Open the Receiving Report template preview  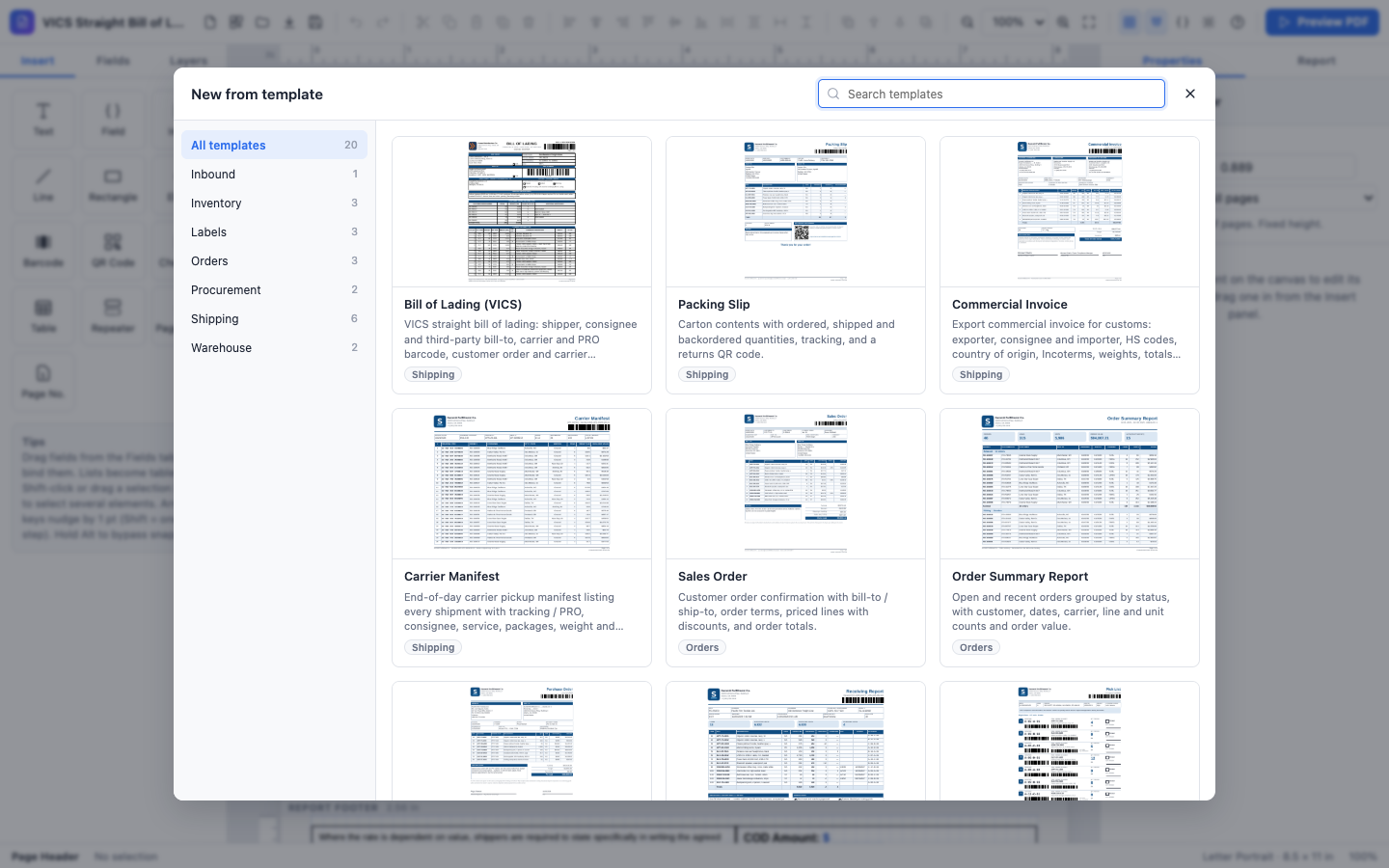(796, 741)
